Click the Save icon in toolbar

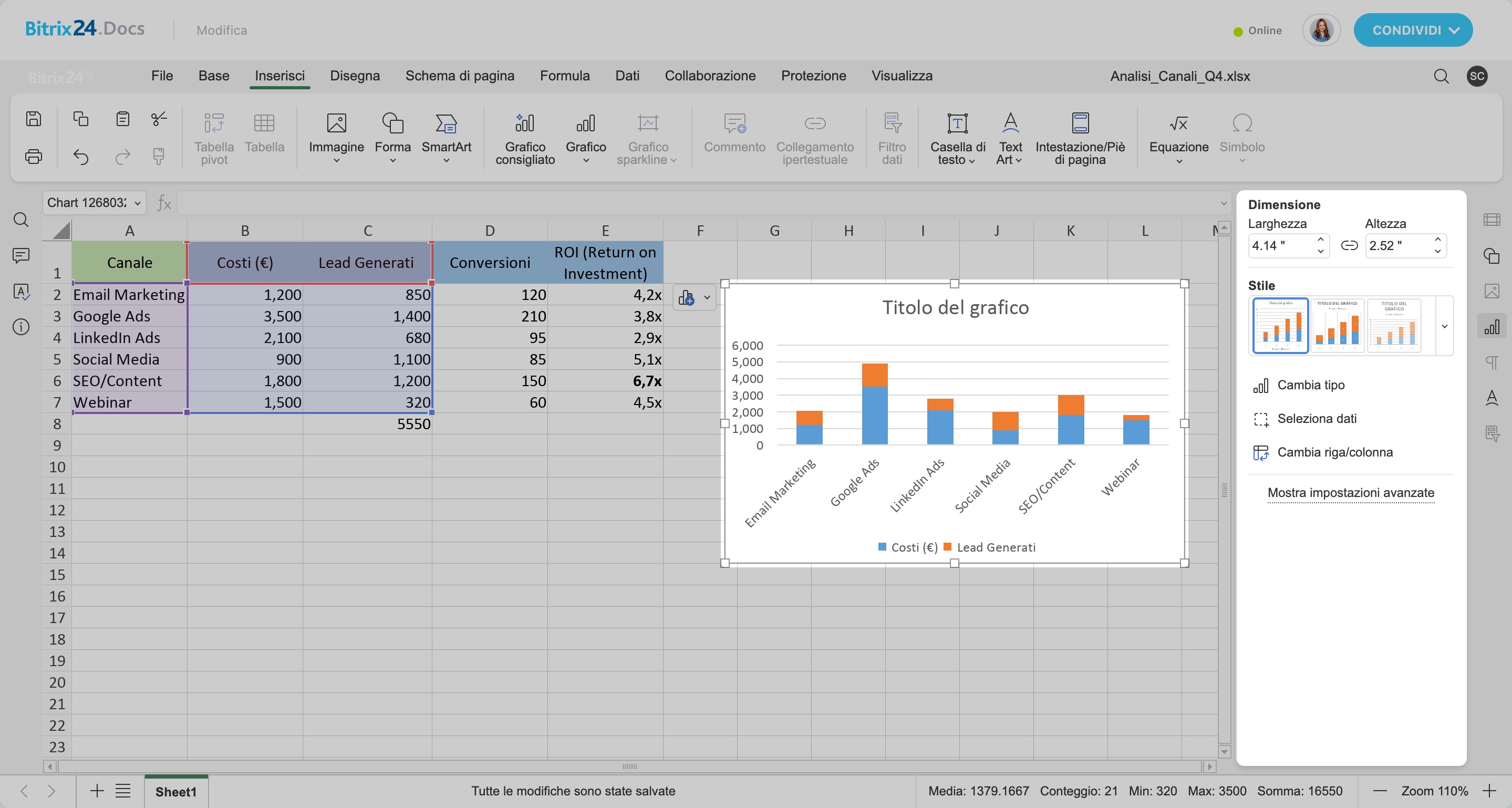34,119
